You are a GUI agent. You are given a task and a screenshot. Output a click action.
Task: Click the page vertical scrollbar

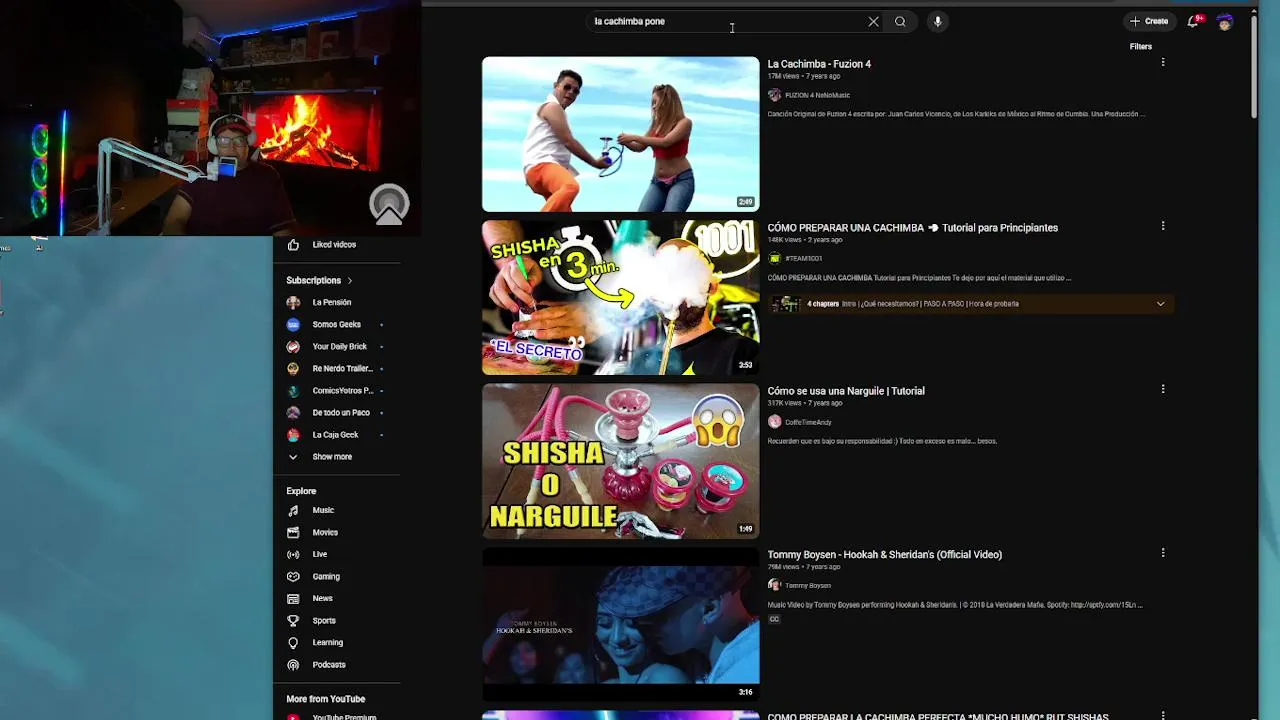tap(1254, 65)
